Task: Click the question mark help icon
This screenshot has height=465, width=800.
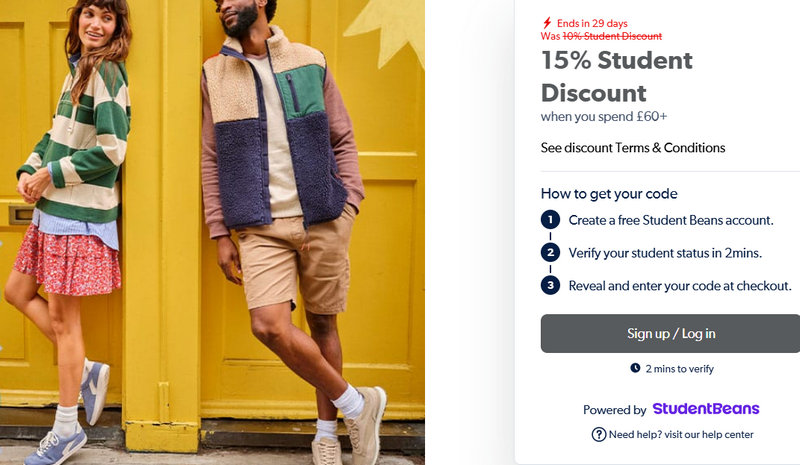Action: 599,434
